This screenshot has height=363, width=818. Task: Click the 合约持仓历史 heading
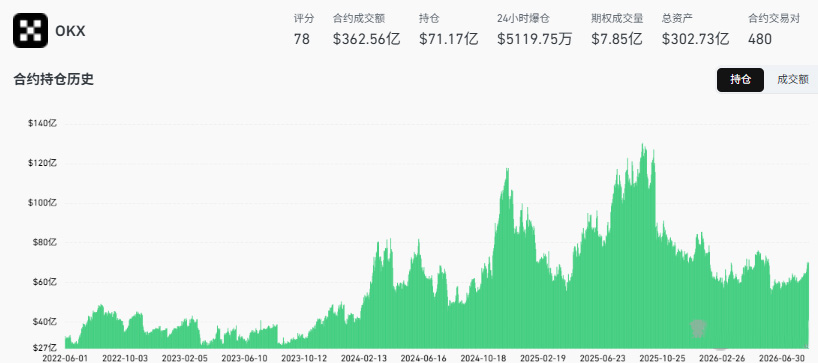(x=53, y=80)
